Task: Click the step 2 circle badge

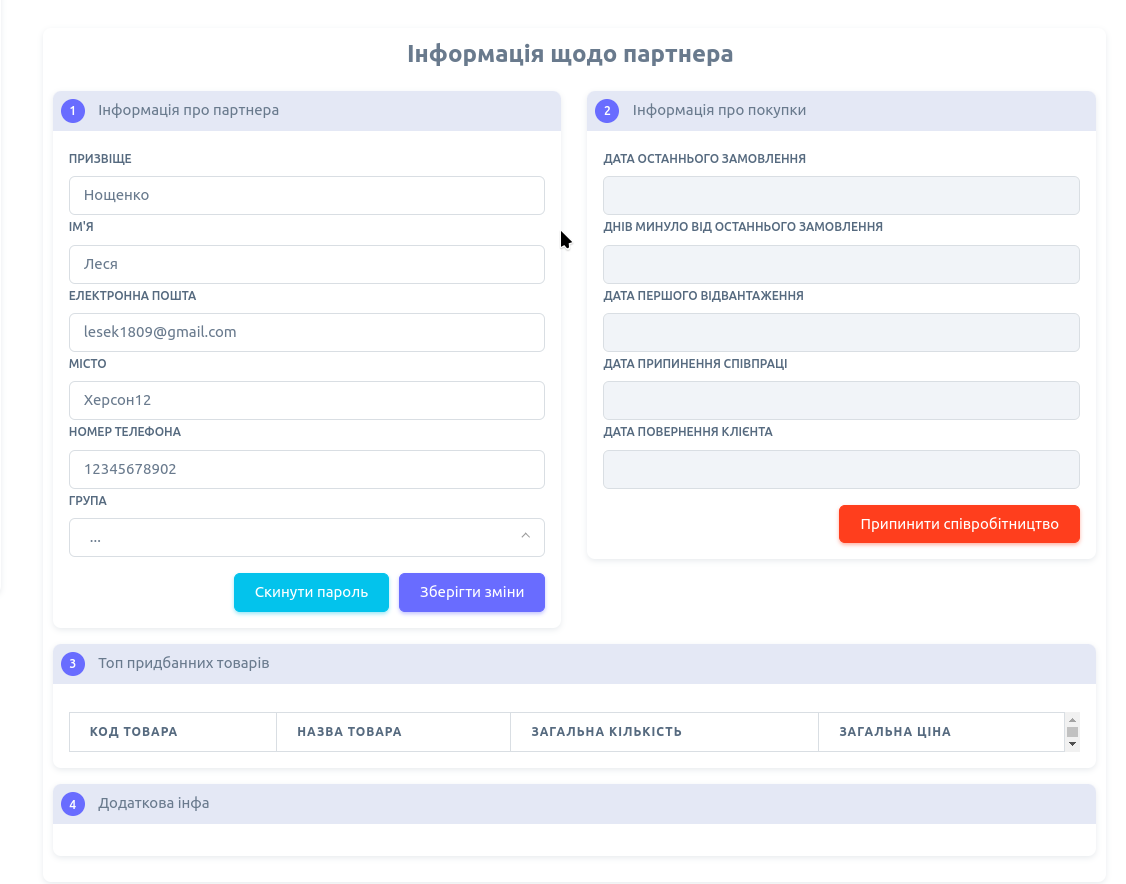Action: pyautogui.click(x=607, y=111)
